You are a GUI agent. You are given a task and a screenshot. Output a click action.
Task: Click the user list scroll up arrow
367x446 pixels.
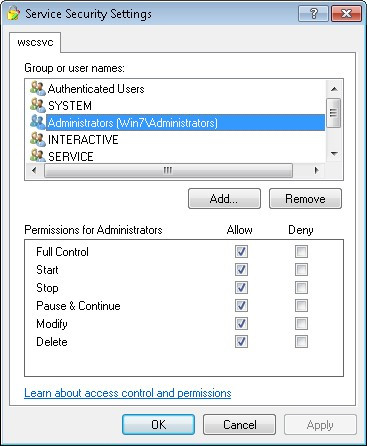pyautogui.click(x=334, y=89)
